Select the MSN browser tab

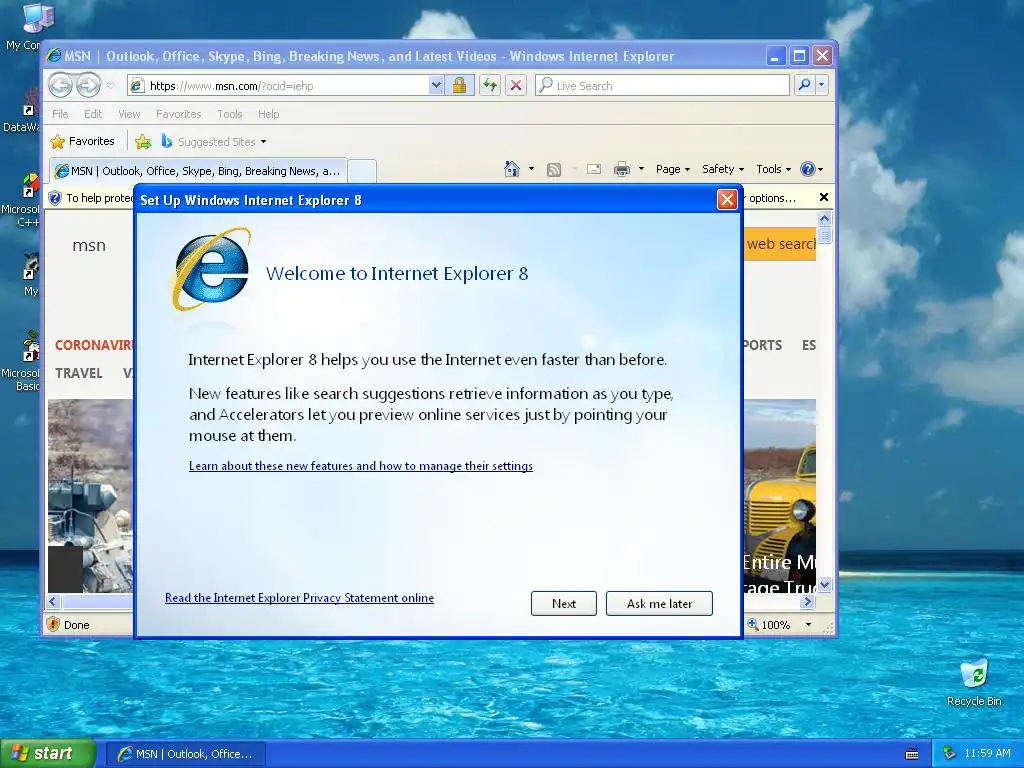coord(197,171)
